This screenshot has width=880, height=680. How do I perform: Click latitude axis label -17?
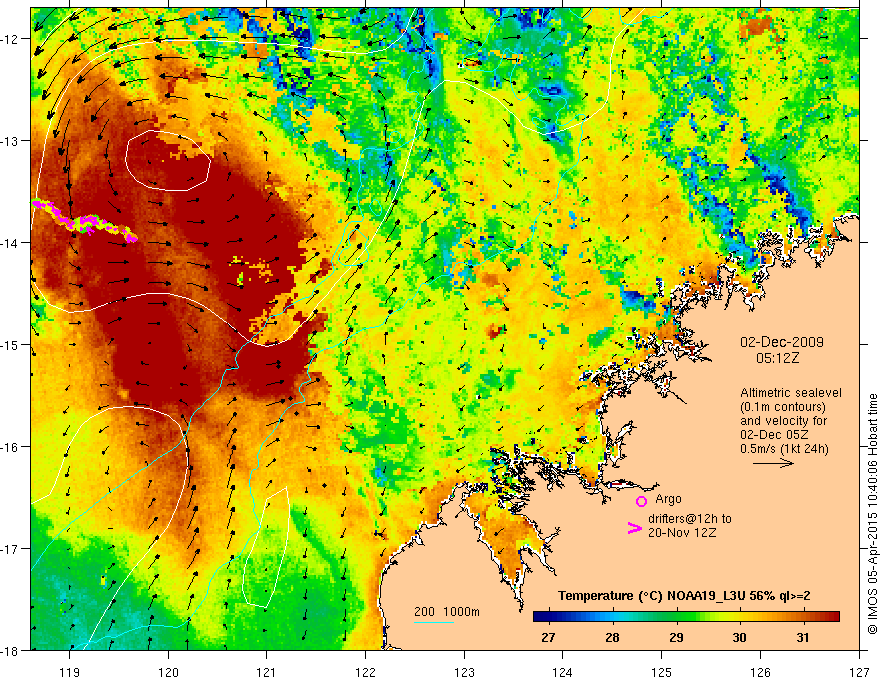[11, 548]
